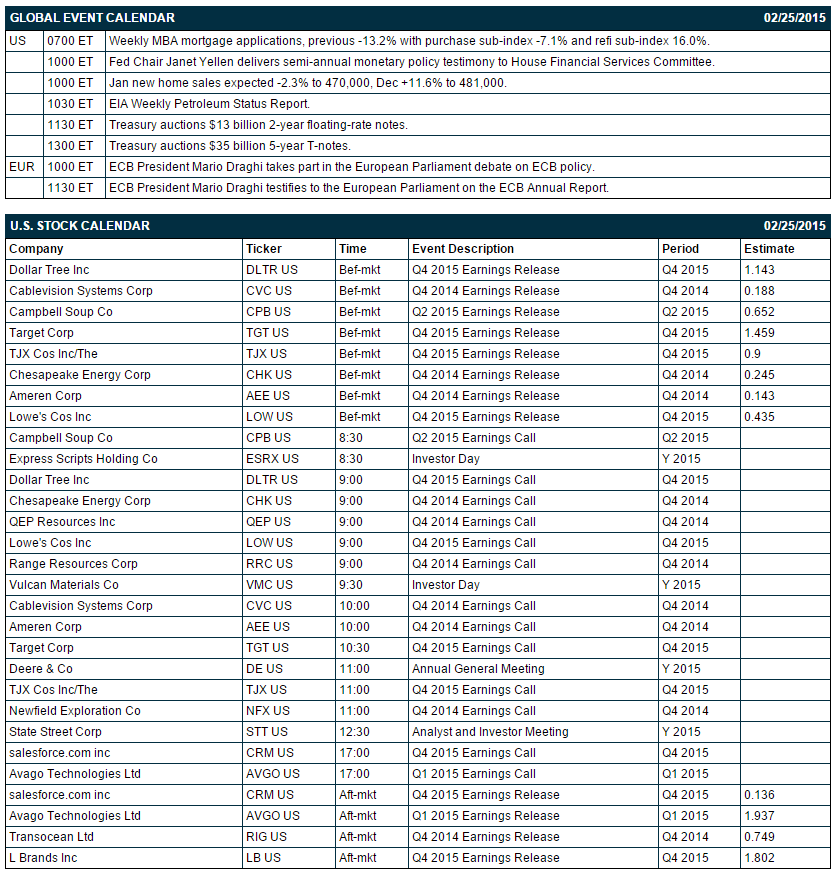The width and height of the screenshot is (836, 875).
Task: Click the DE US ticker
Action: pos(265,669)
